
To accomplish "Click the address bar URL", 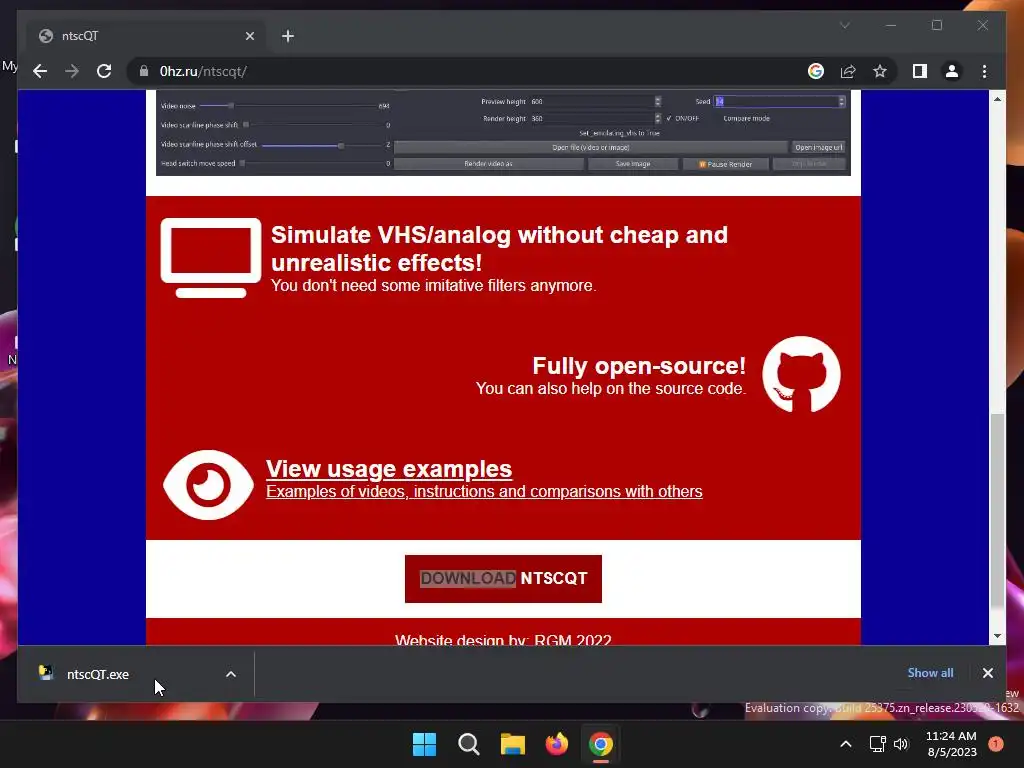I will coord(203,71).
